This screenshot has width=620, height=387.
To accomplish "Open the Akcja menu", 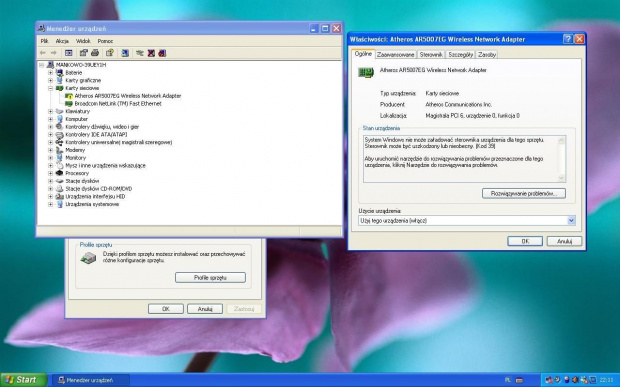I will [x=62, y=41].
